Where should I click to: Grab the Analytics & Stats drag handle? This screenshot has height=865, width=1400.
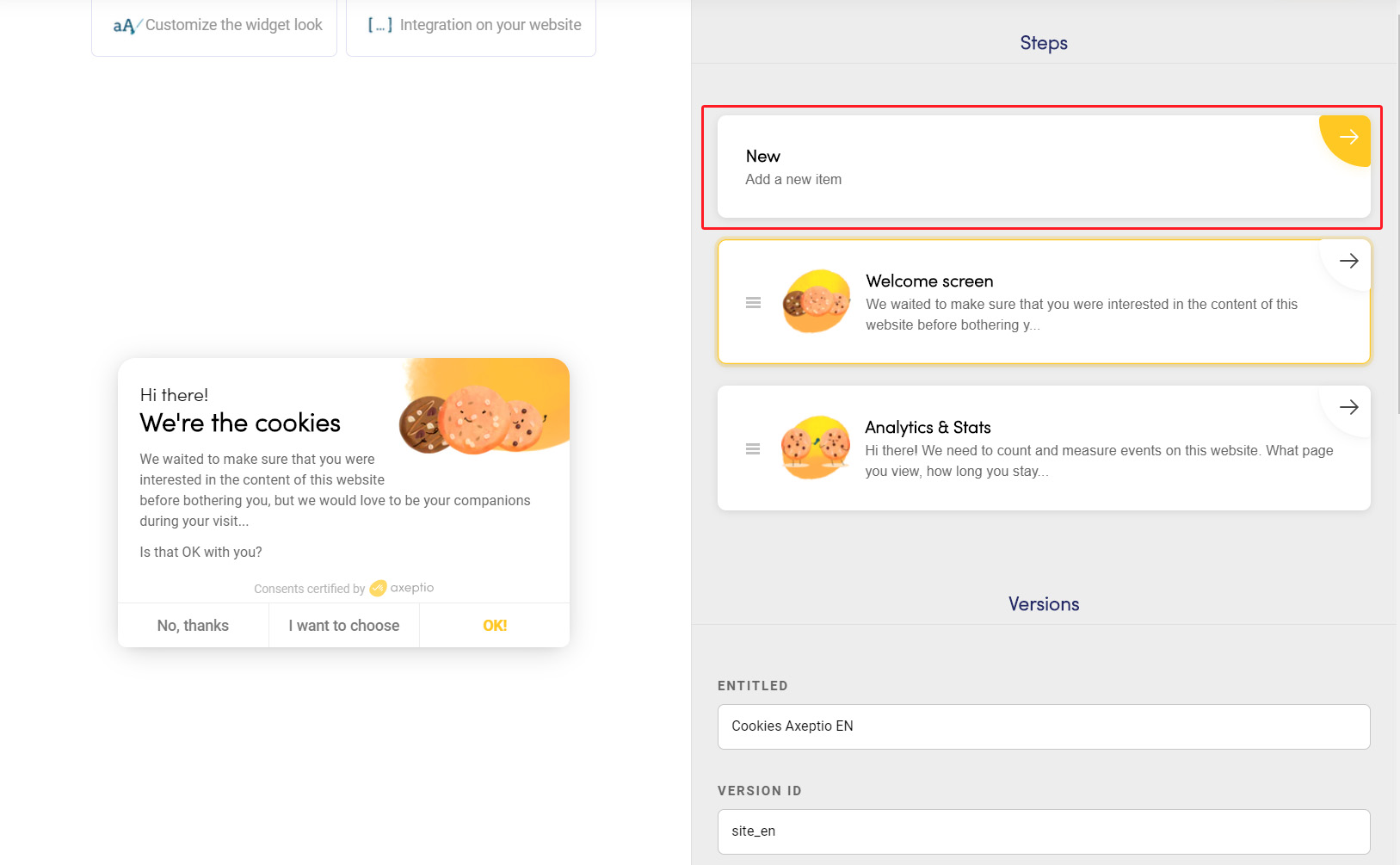(753, 449)
